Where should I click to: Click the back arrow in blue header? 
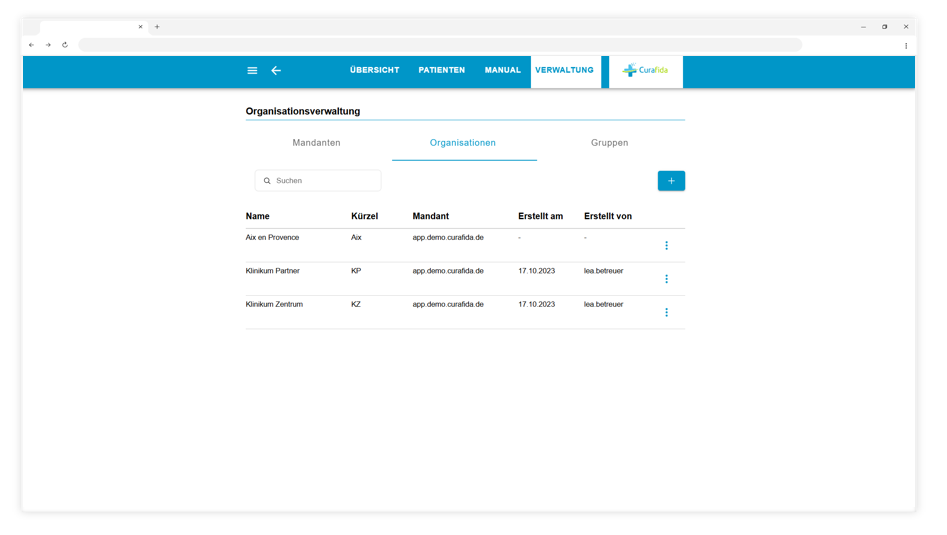(x=276, y=71)
